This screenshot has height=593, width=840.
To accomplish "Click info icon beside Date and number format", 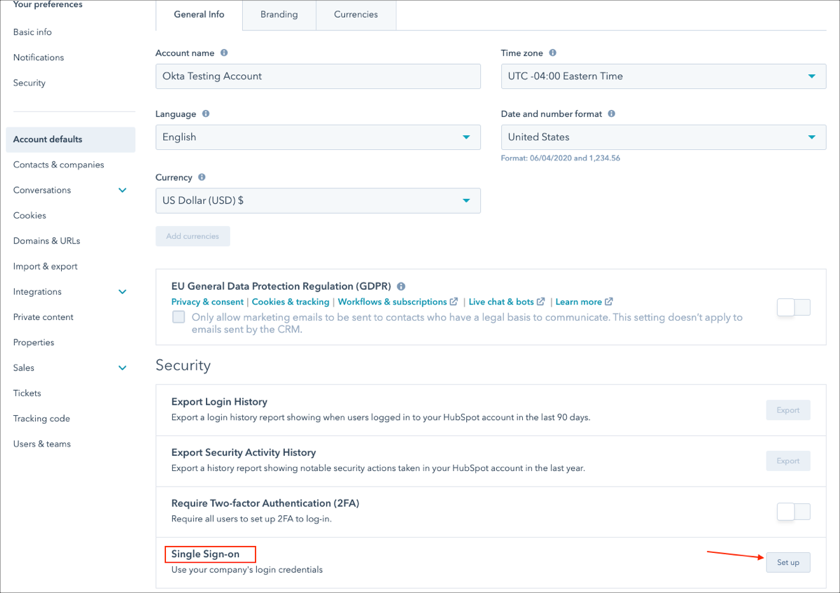I will point(611,114).
